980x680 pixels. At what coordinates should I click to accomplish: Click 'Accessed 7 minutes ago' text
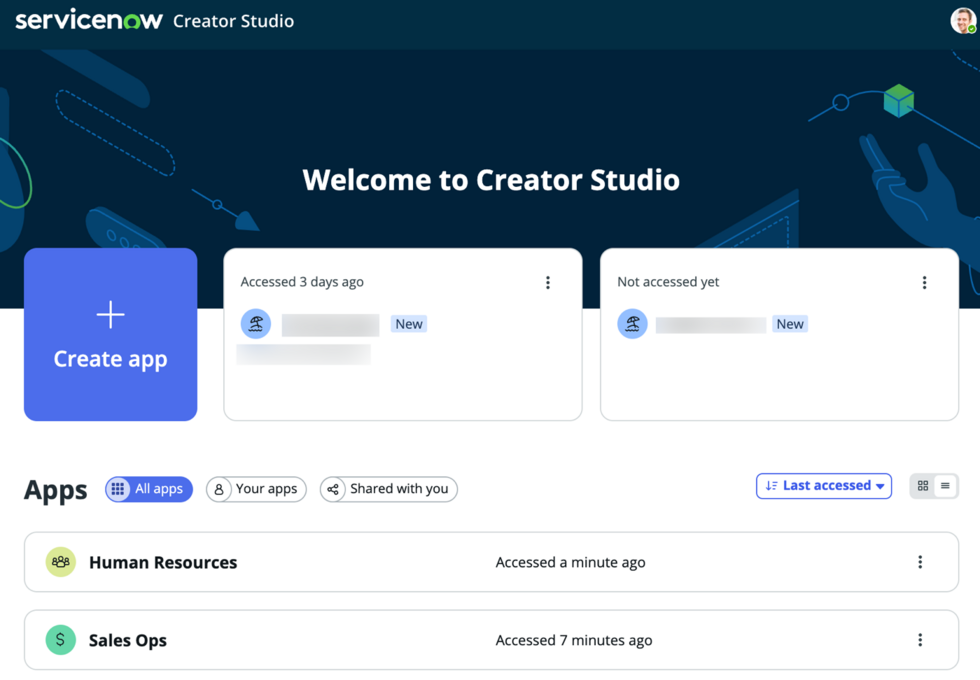574,640
